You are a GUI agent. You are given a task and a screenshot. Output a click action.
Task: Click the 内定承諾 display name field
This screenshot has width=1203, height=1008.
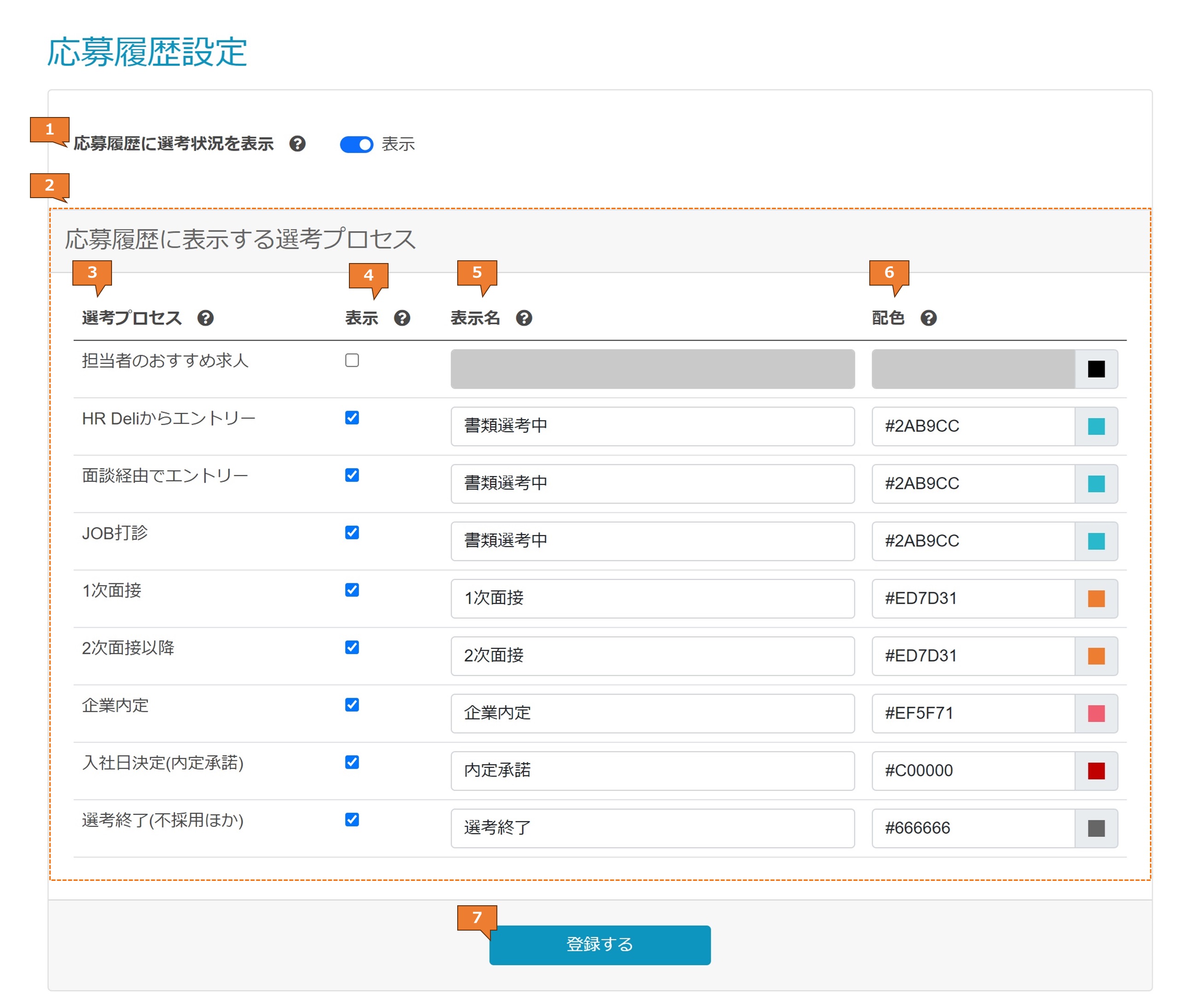(653, 771)
